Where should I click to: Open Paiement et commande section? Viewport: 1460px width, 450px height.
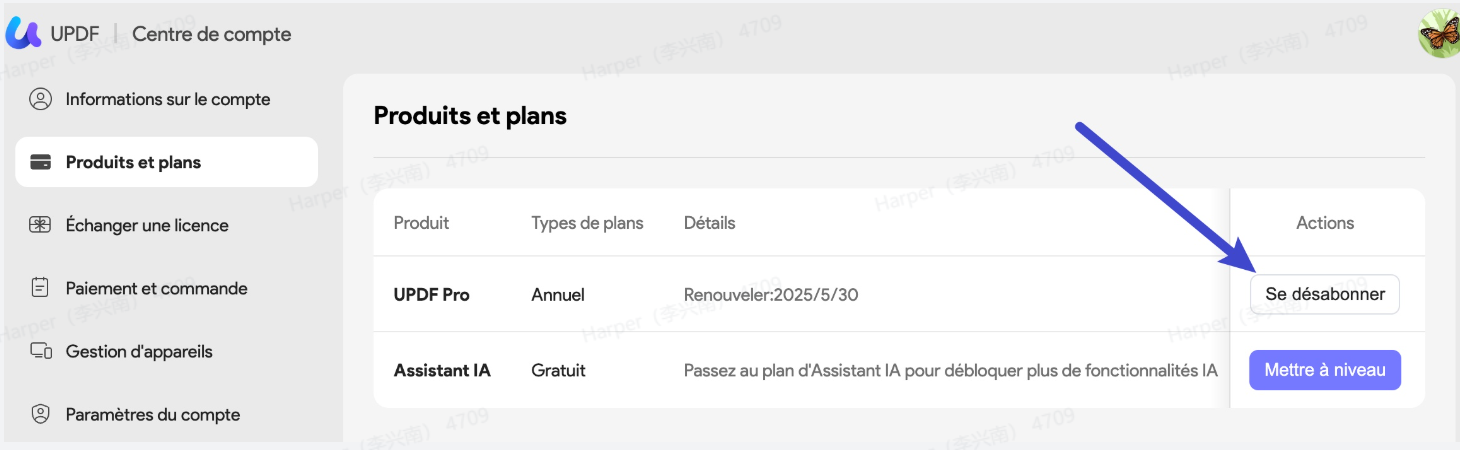click(x=167, y=288)
